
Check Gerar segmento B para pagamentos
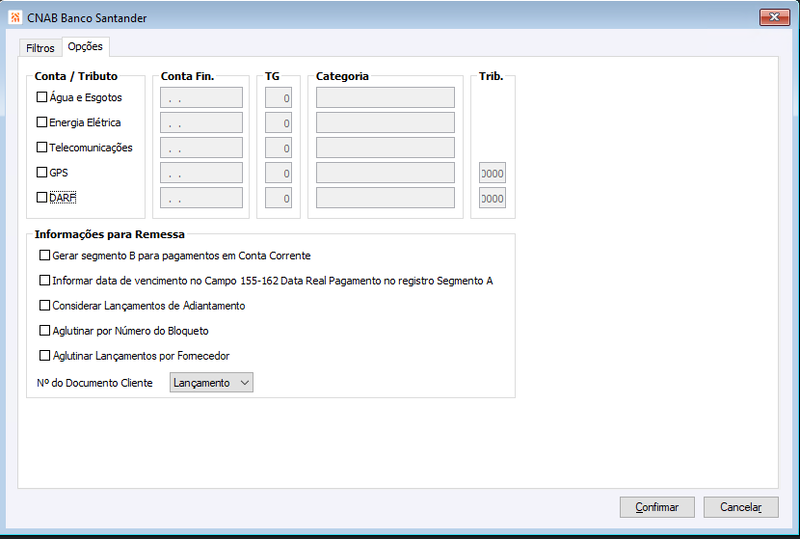pos(45,255)
